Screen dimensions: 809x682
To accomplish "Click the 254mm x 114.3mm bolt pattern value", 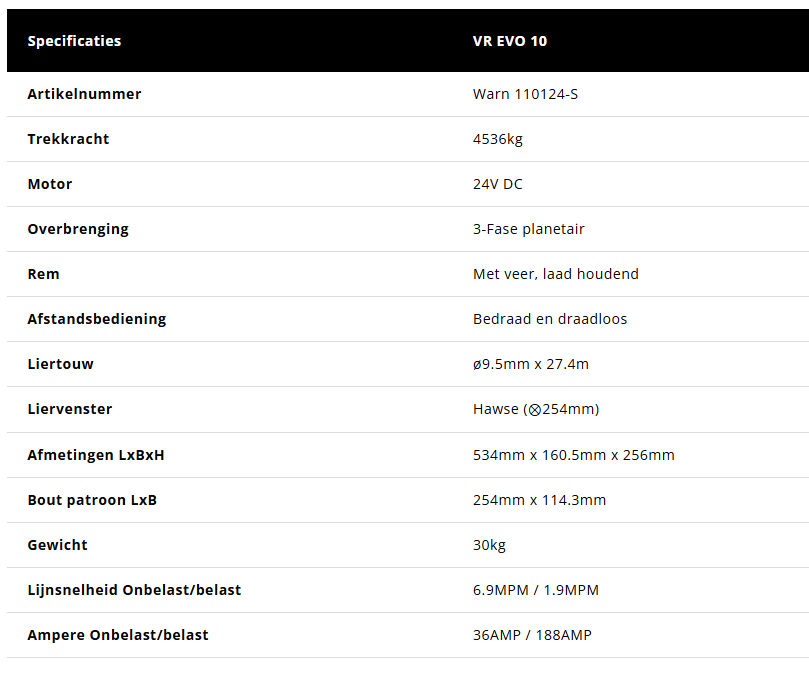I will click(539, 500).
